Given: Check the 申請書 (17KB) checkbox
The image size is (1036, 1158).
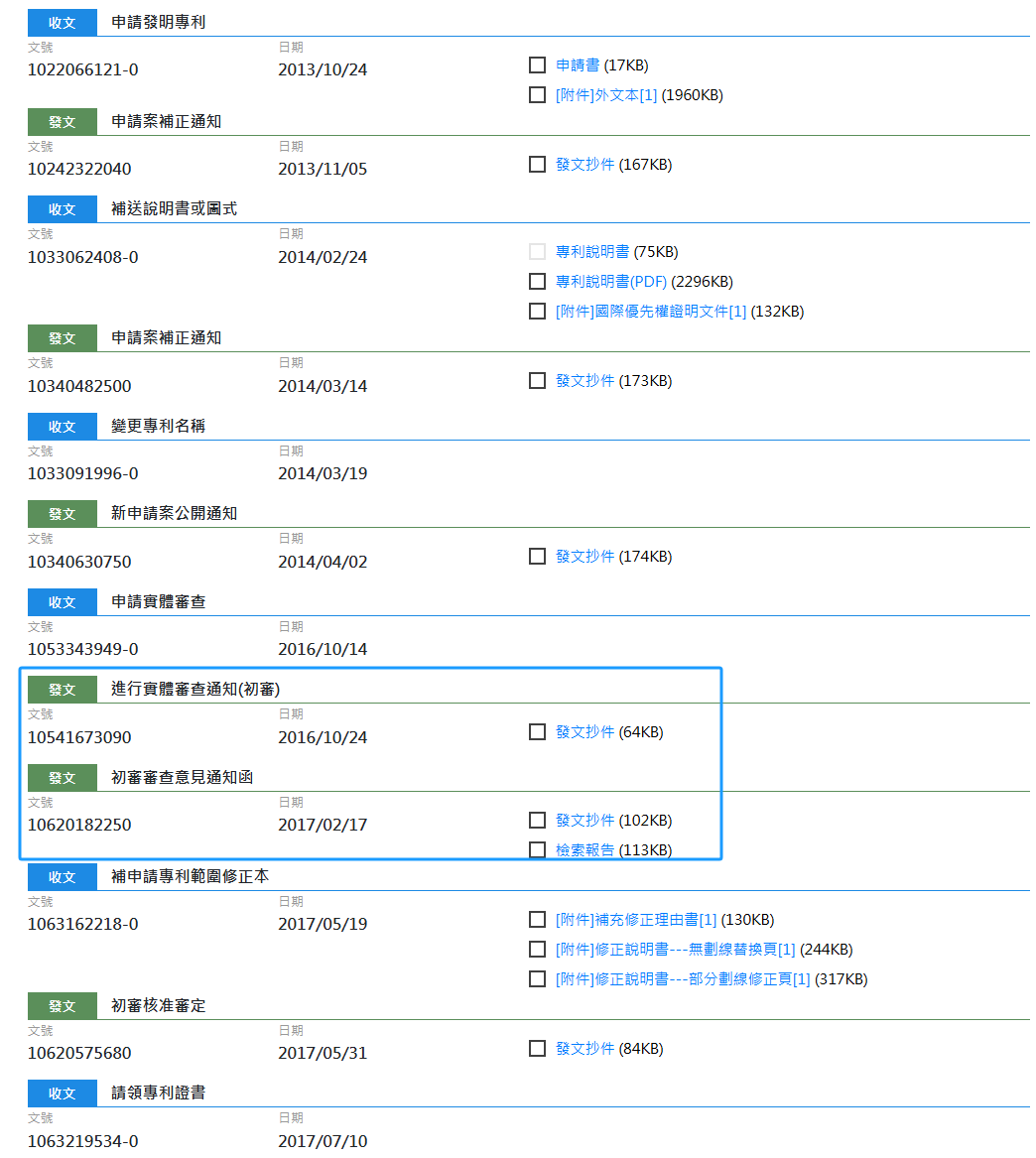Looking at the screenshot, I should 538,64.
